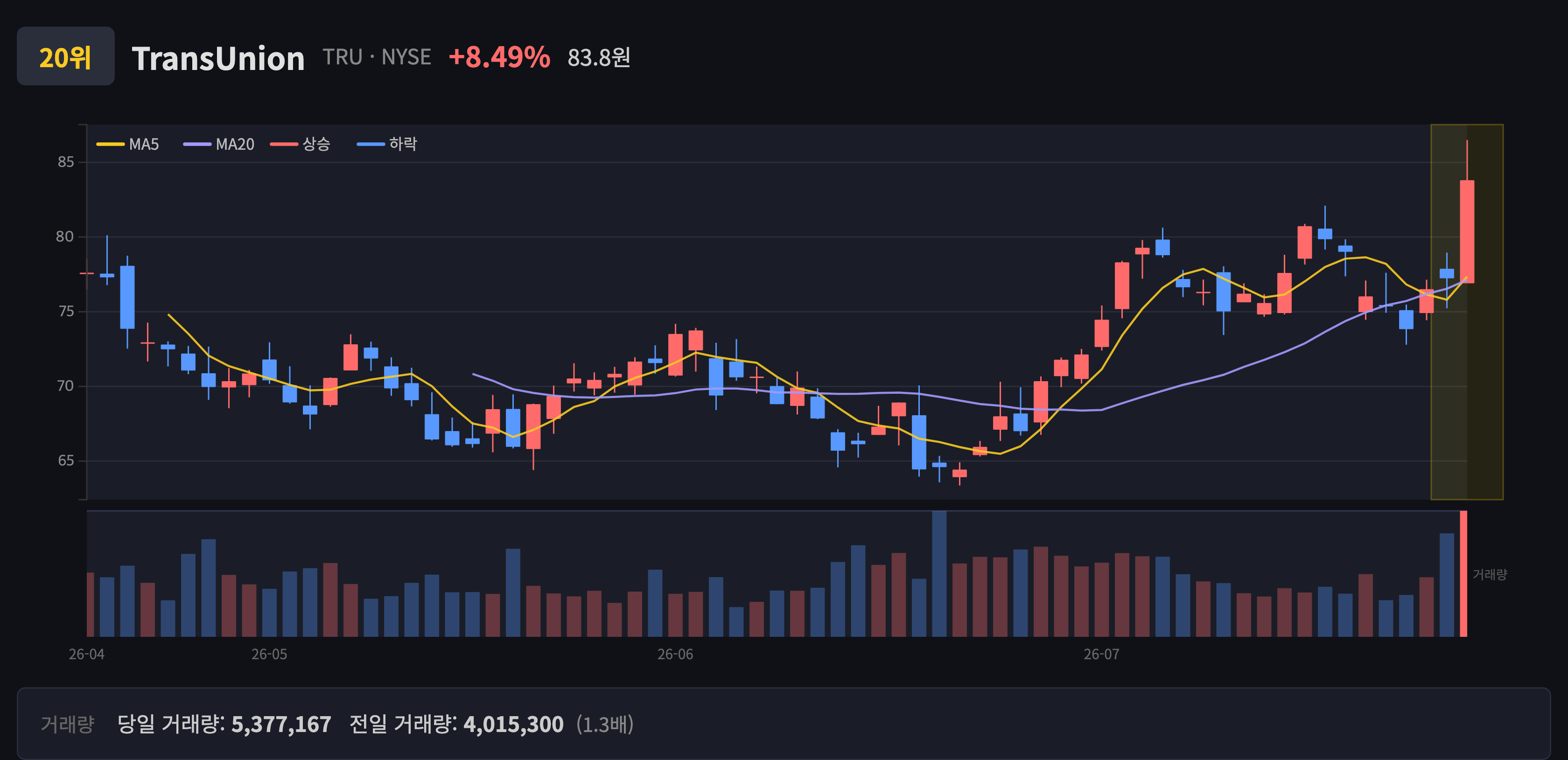This screenshot has height=760, width=1568.
Task: Click the 전일 거래량 value 4,015,300
Action: [x=513, y=724]
